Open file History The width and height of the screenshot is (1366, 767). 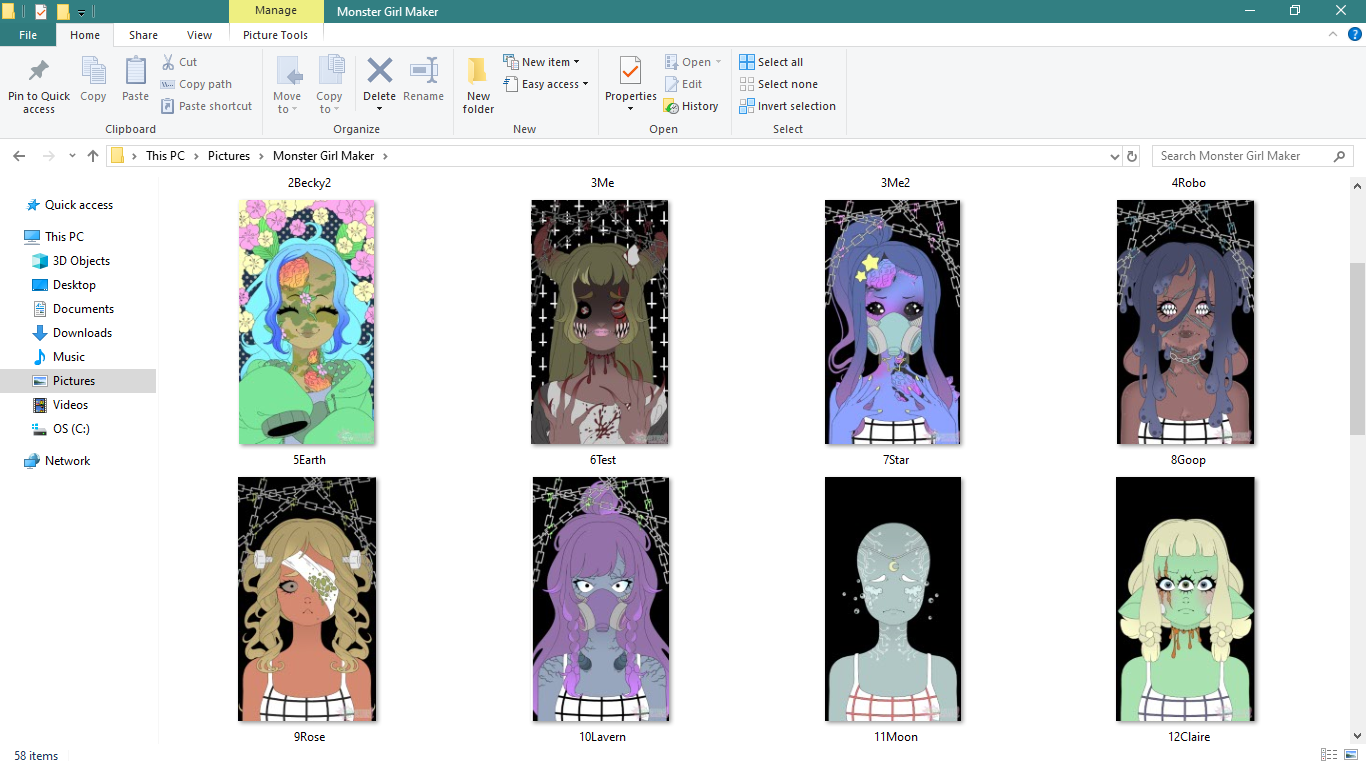691,106
